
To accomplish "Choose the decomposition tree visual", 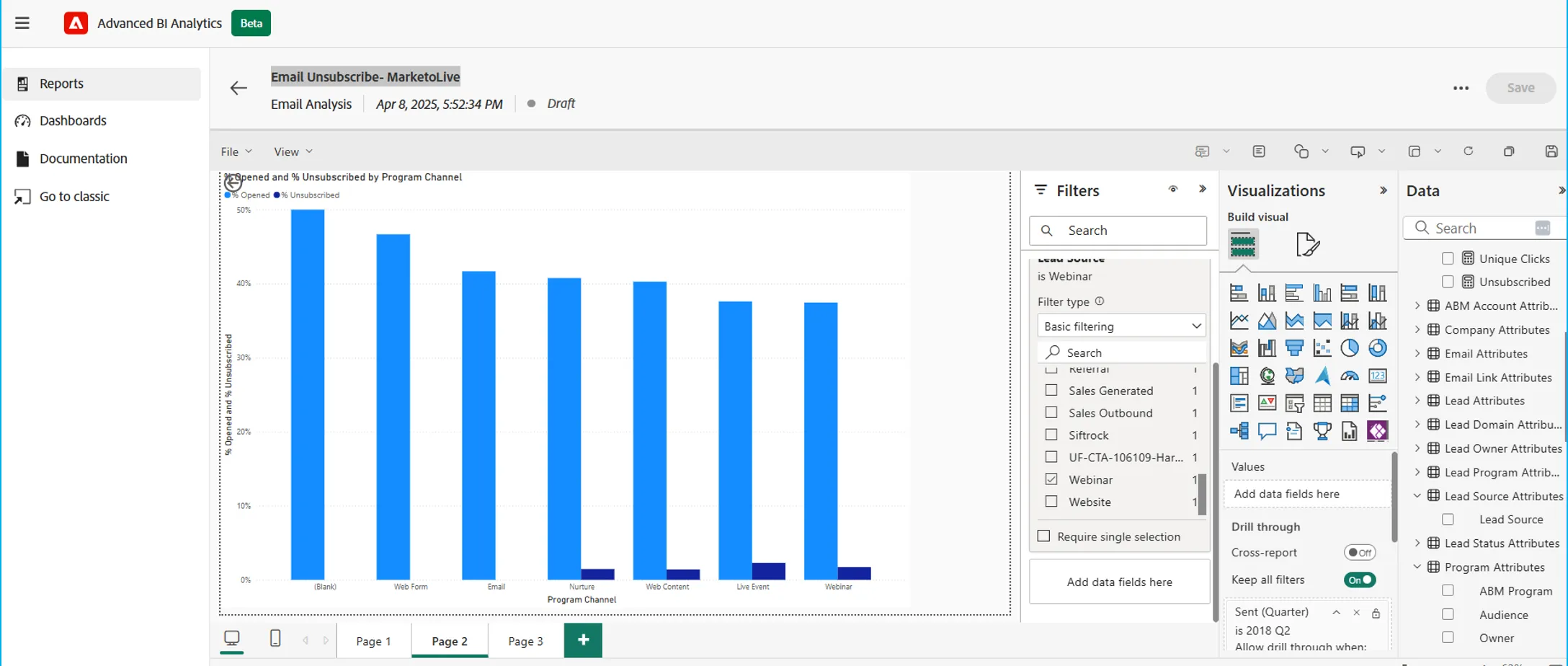I will point(1239,431).
